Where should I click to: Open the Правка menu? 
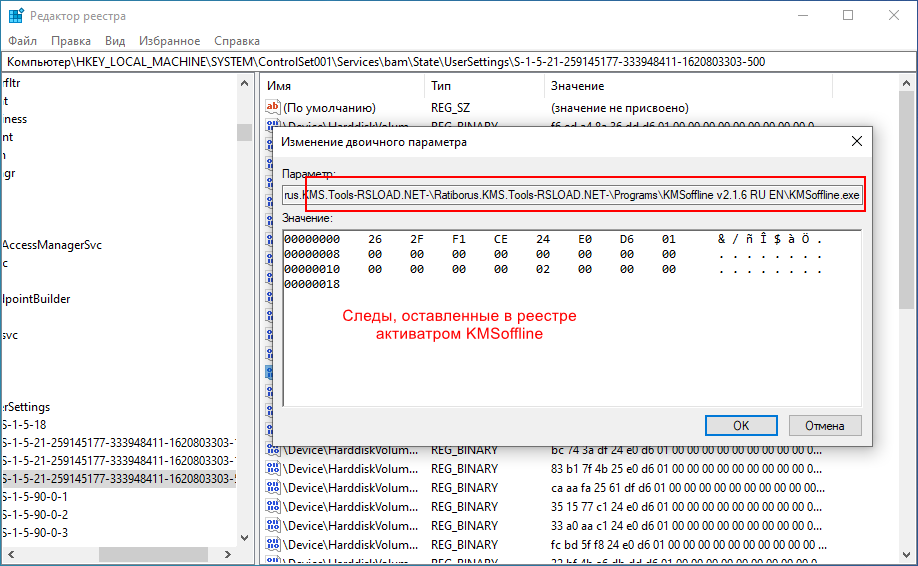pyautogui.click(x=71, y=41)
